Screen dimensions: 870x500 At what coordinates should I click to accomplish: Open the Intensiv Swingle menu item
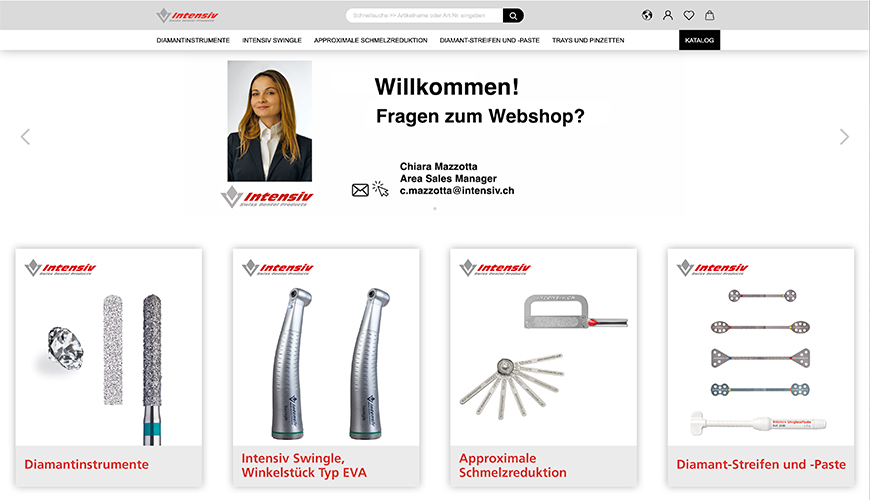coord(272,41)
